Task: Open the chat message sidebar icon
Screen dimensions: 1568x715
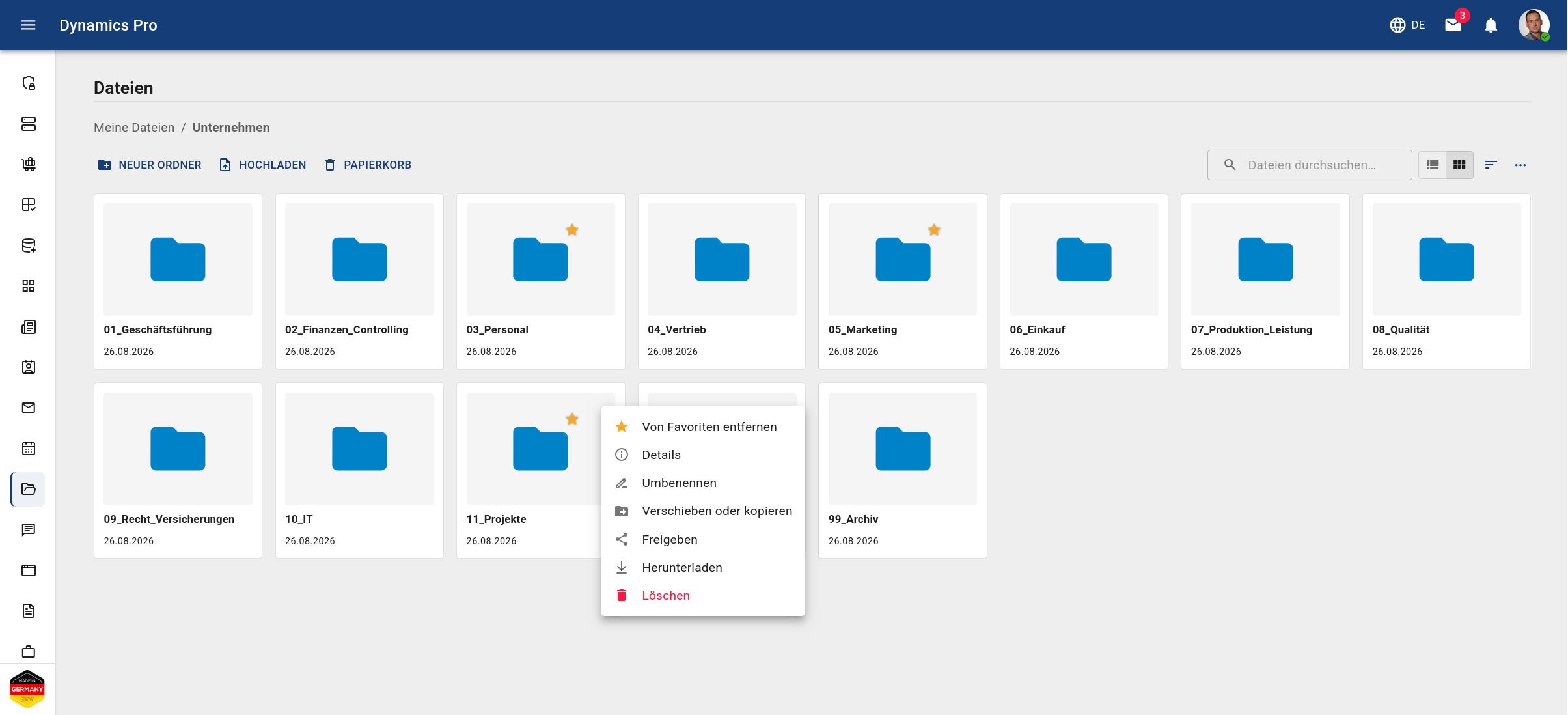Action: (x=29, y=530)
